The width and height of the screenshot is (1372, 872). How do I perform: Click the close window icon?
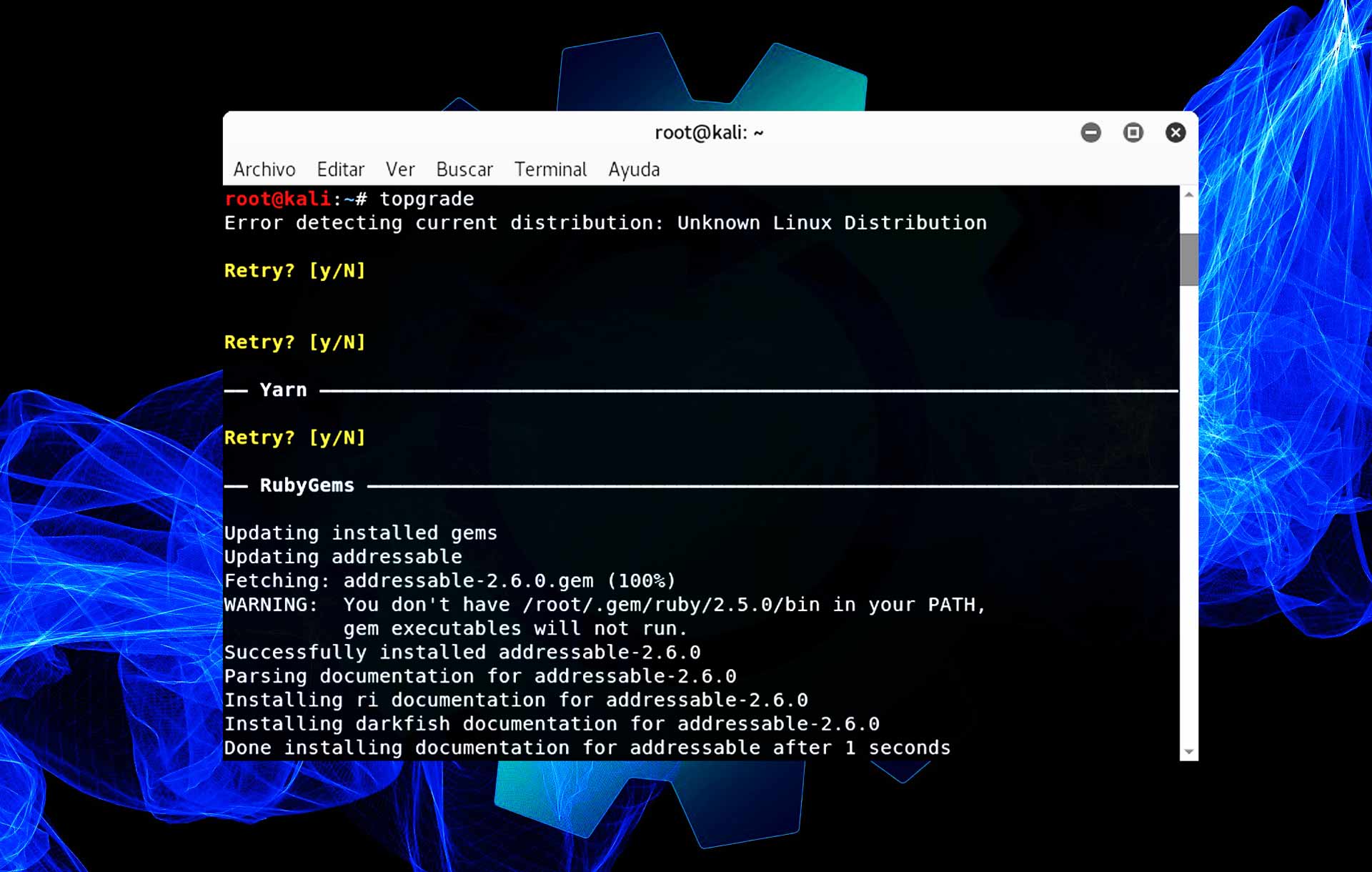coord(1175,132)
